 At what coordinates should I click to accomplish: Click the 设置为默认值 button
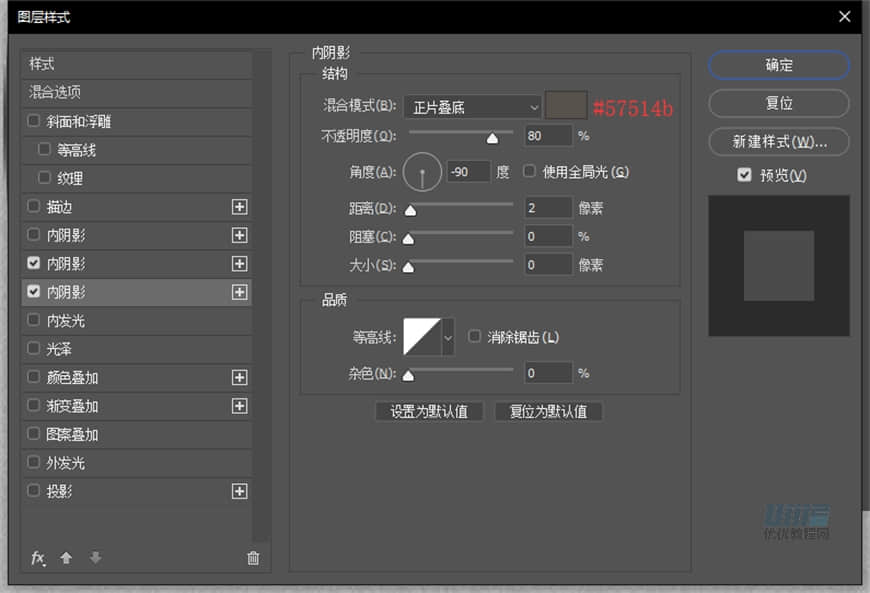428,411
